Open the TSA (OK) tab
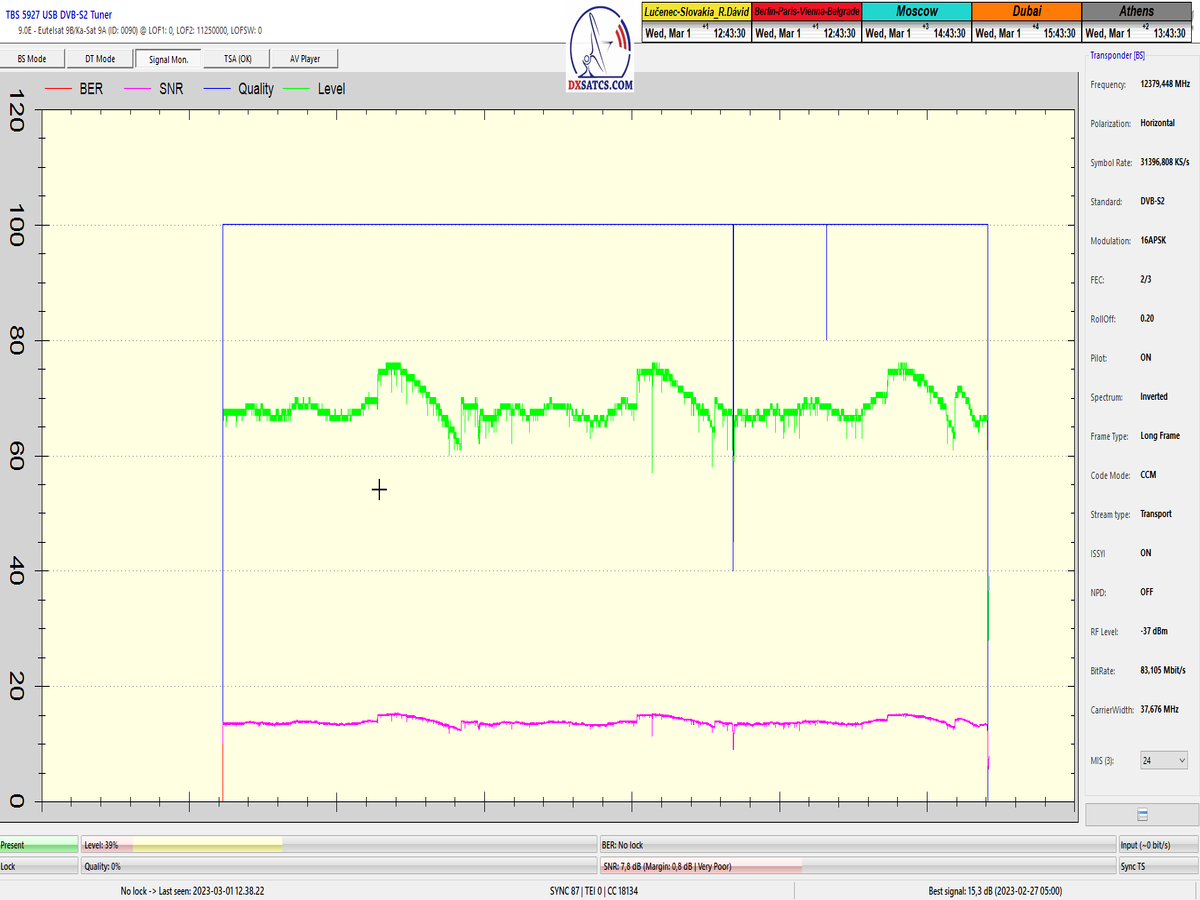The width and height of the screenshot is (1200, 900). click(x=237, y=59)
